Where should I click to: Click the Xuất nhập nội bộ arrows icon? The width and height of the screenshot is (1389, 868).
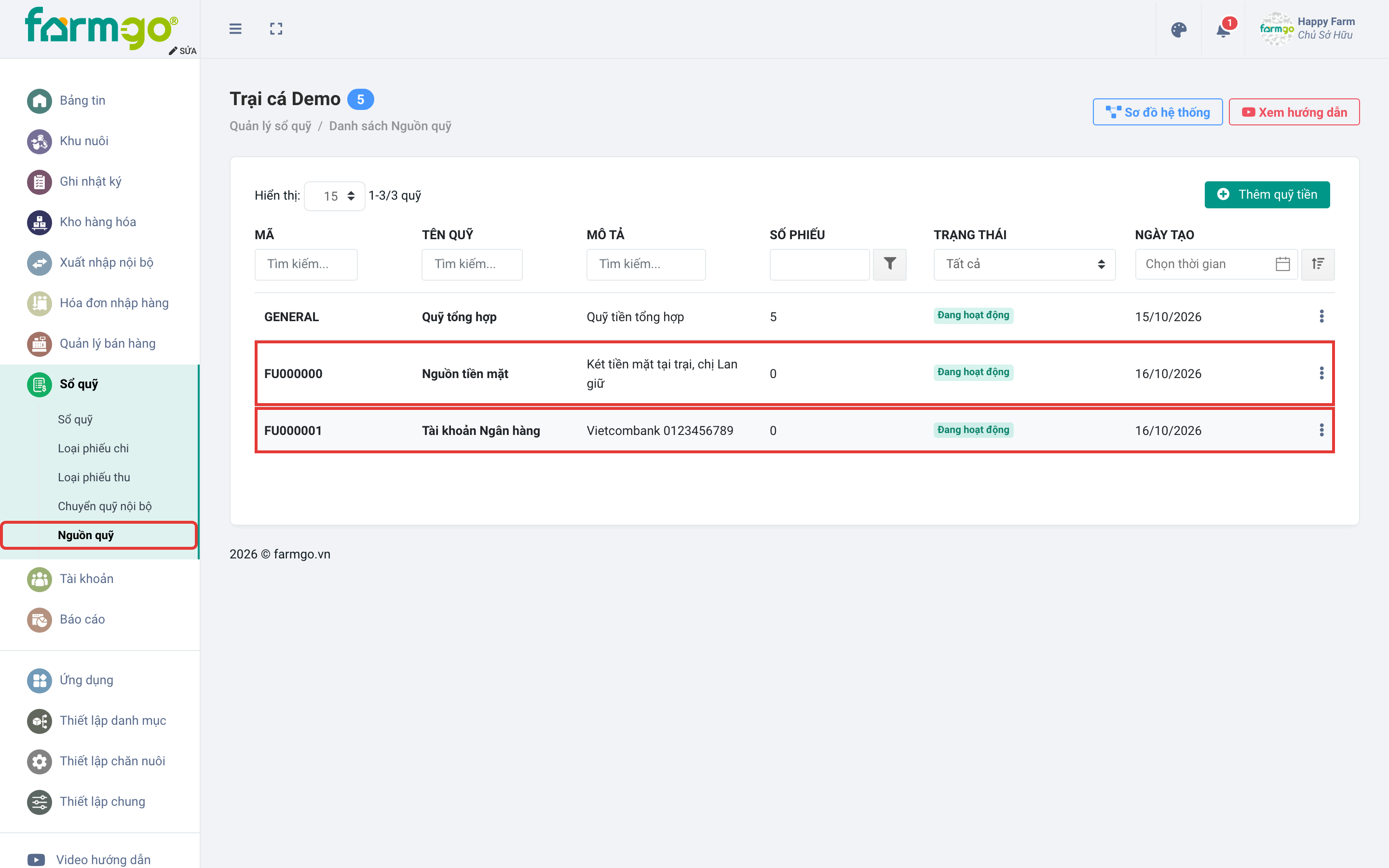[x=40, y=263]
